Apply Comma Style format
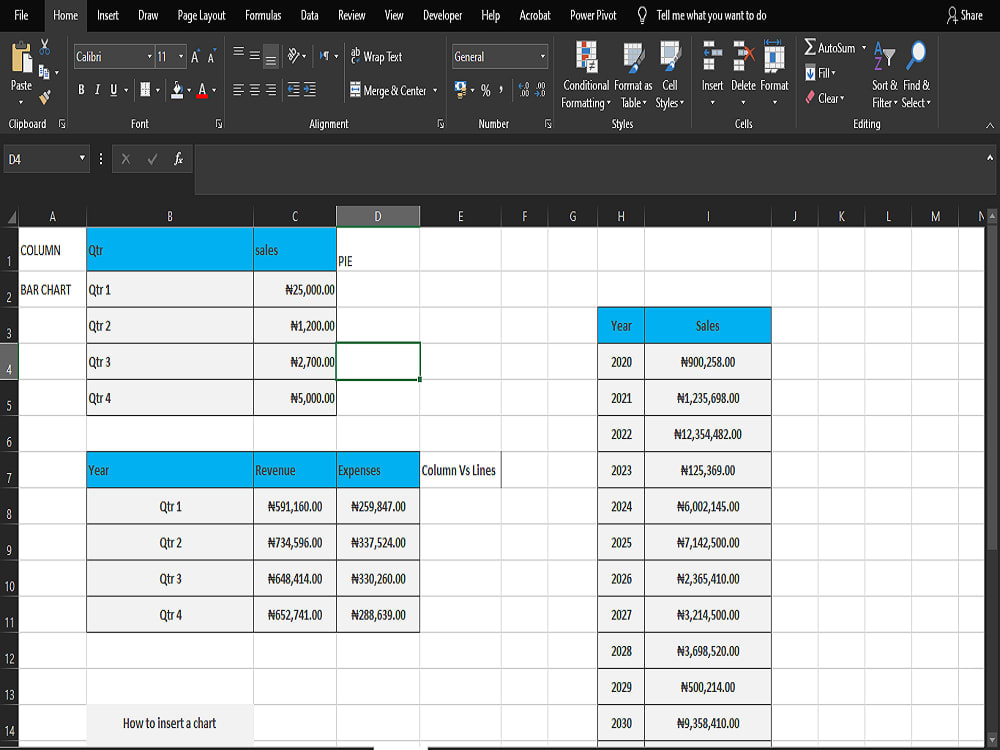Viewport: 1000px width, 750px height. pyautogui.click(x=501, y=90)
